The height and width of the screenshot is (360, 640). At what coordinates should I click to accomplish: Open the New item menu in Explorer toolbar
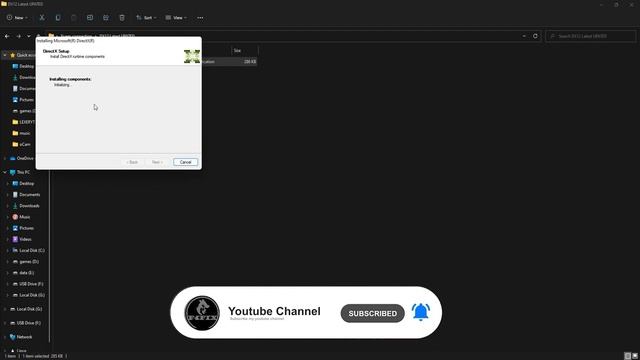click(17, 18)
